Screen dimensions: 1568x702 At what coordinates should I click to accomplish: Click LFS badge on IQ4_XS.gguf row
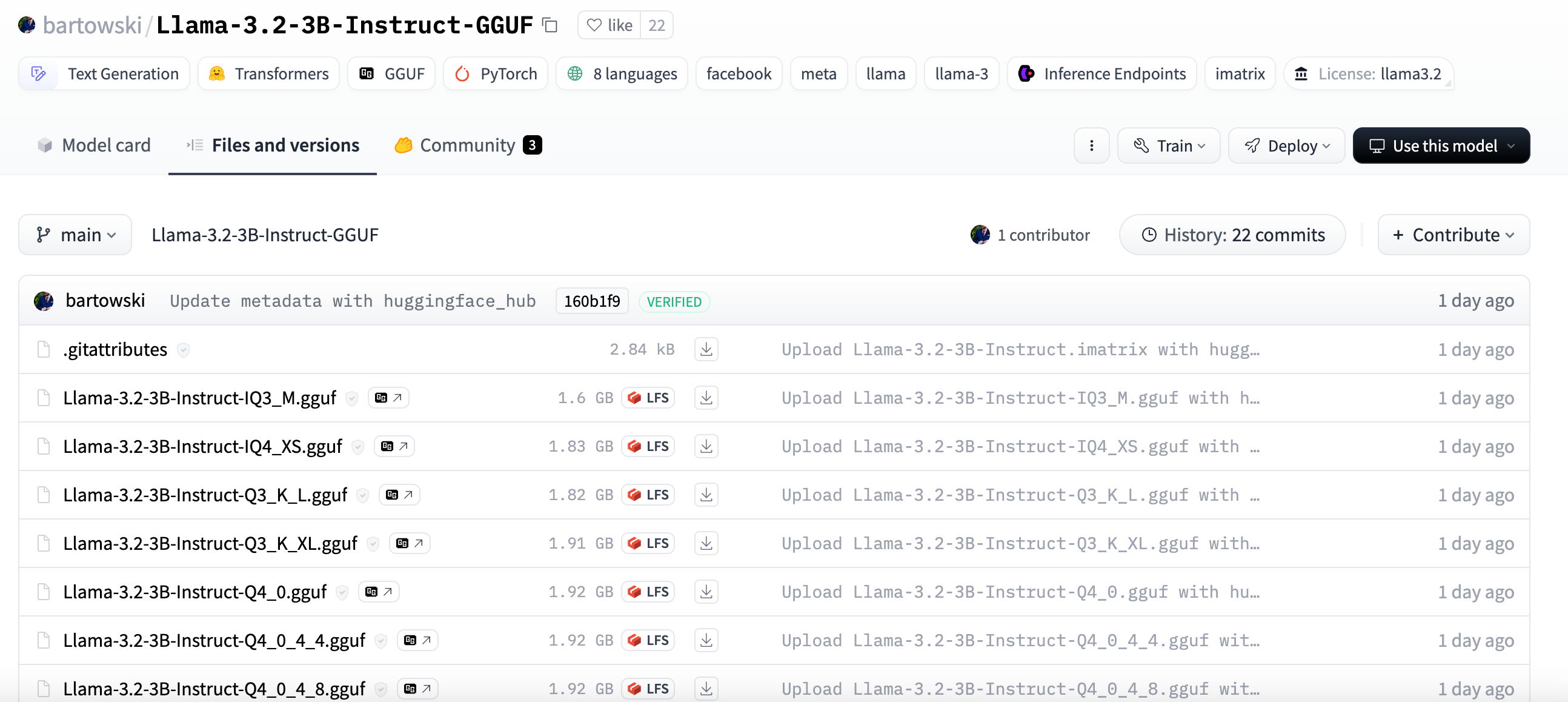648,446
